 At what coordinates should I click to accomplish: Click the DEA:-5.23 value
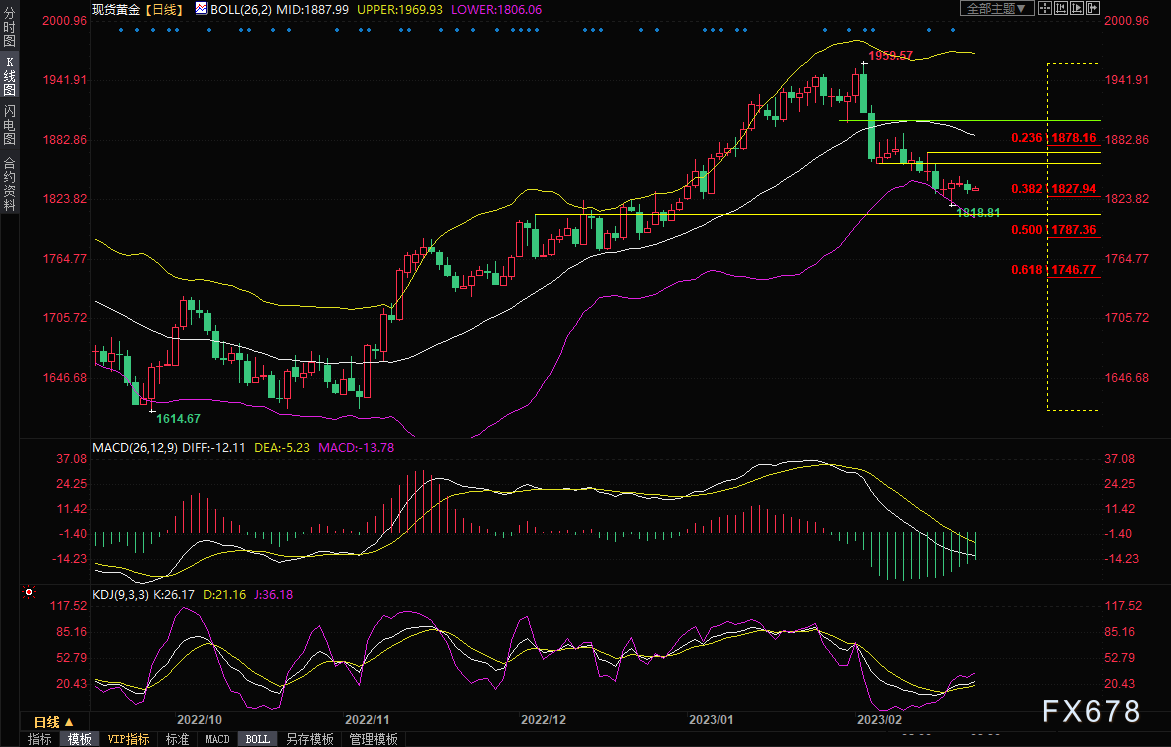(282, 447)
